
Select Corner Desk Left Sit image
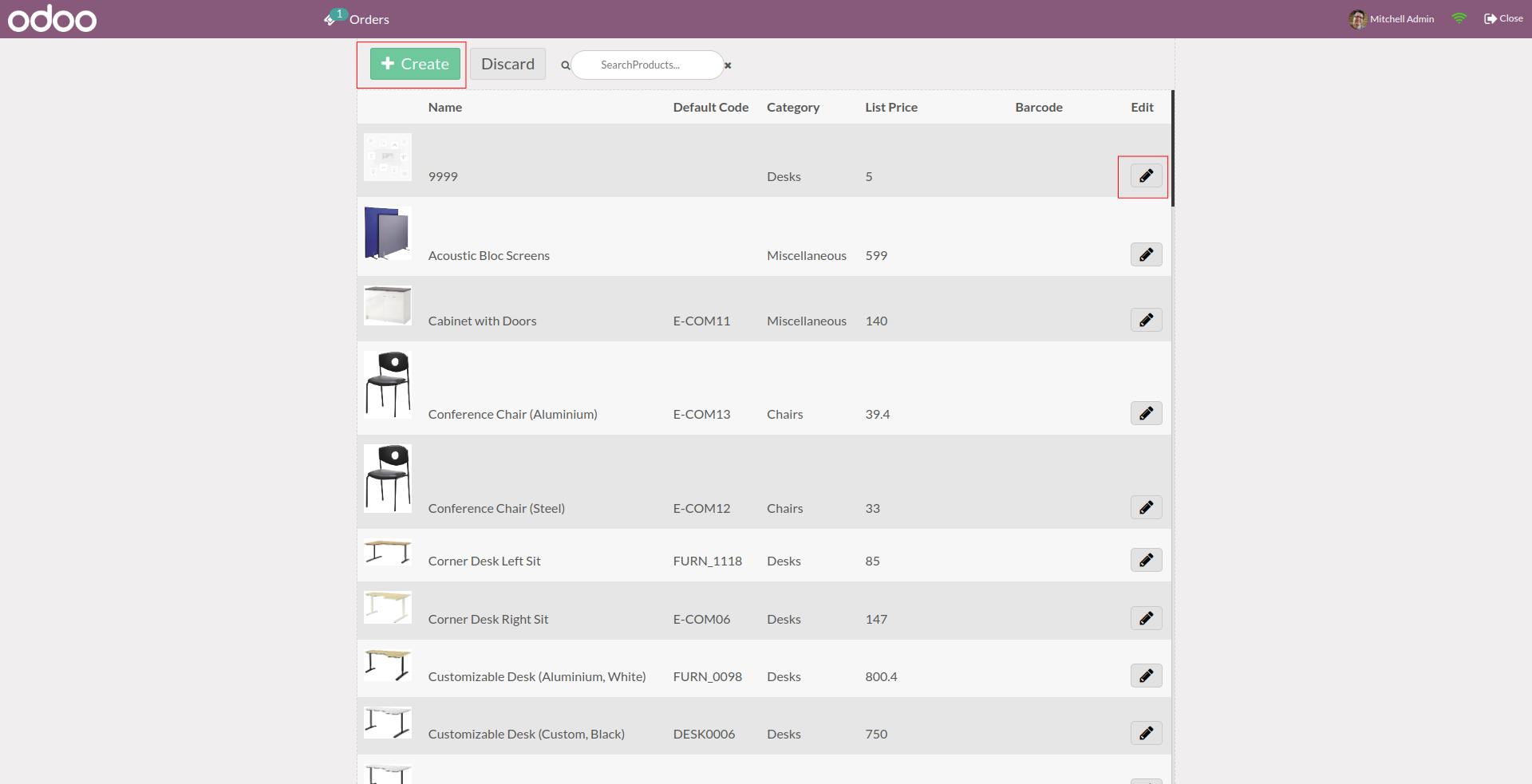point(388,552)
